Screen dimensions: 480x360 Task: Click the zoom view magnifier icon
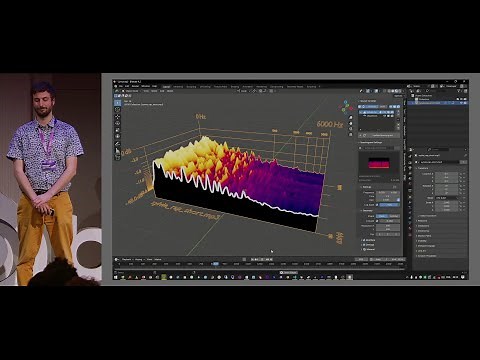350,117
